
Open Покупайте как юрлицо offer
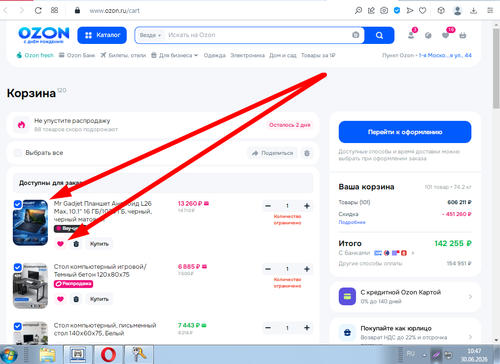[405, 332]
